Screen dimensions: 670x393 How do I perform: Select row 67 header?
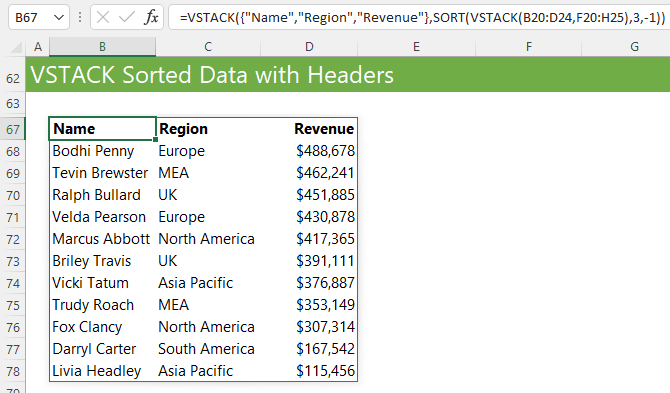pyautogui.click(x=13, y=129)
